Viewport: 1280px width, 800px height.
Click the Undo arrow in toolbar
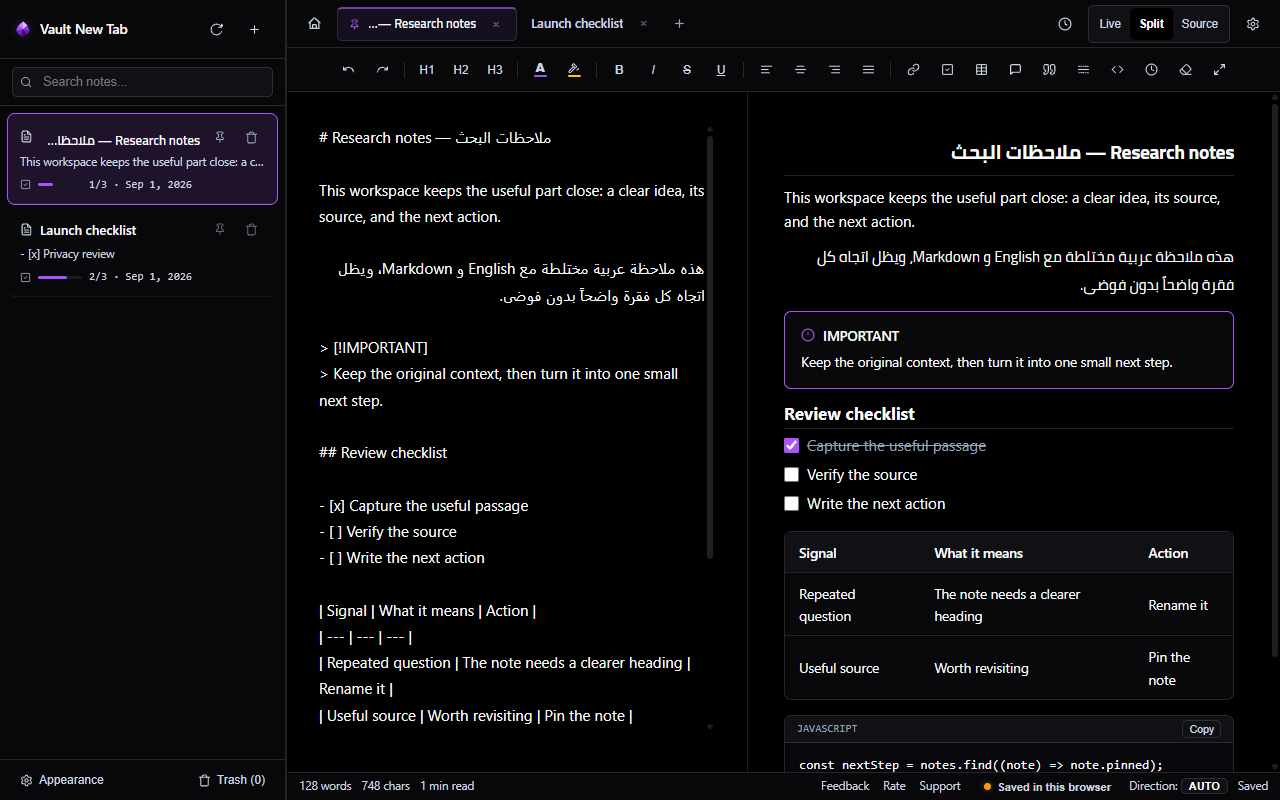[x=348, y=70]
